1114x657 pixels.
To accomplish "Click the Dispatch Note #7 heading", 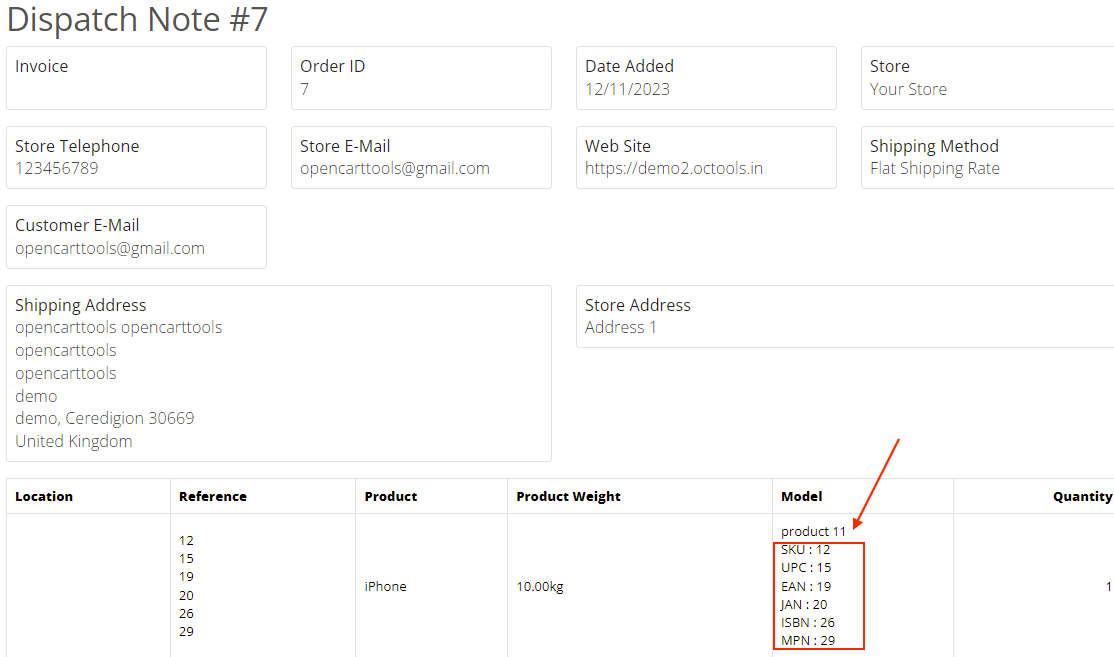I will pyautogui.click(x=137, y=19).
